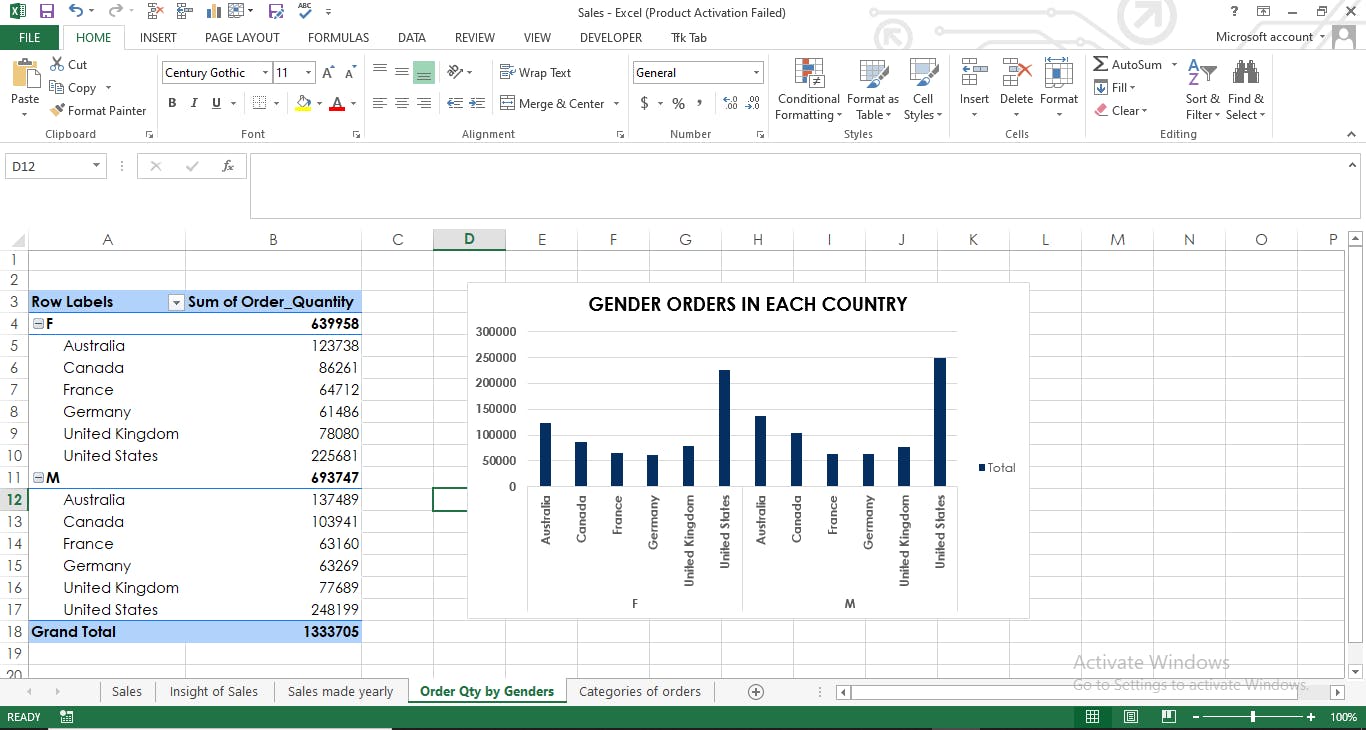The image size is (1366, 730).
Task: Click the Insert Function fx icon
Action: 228,166
